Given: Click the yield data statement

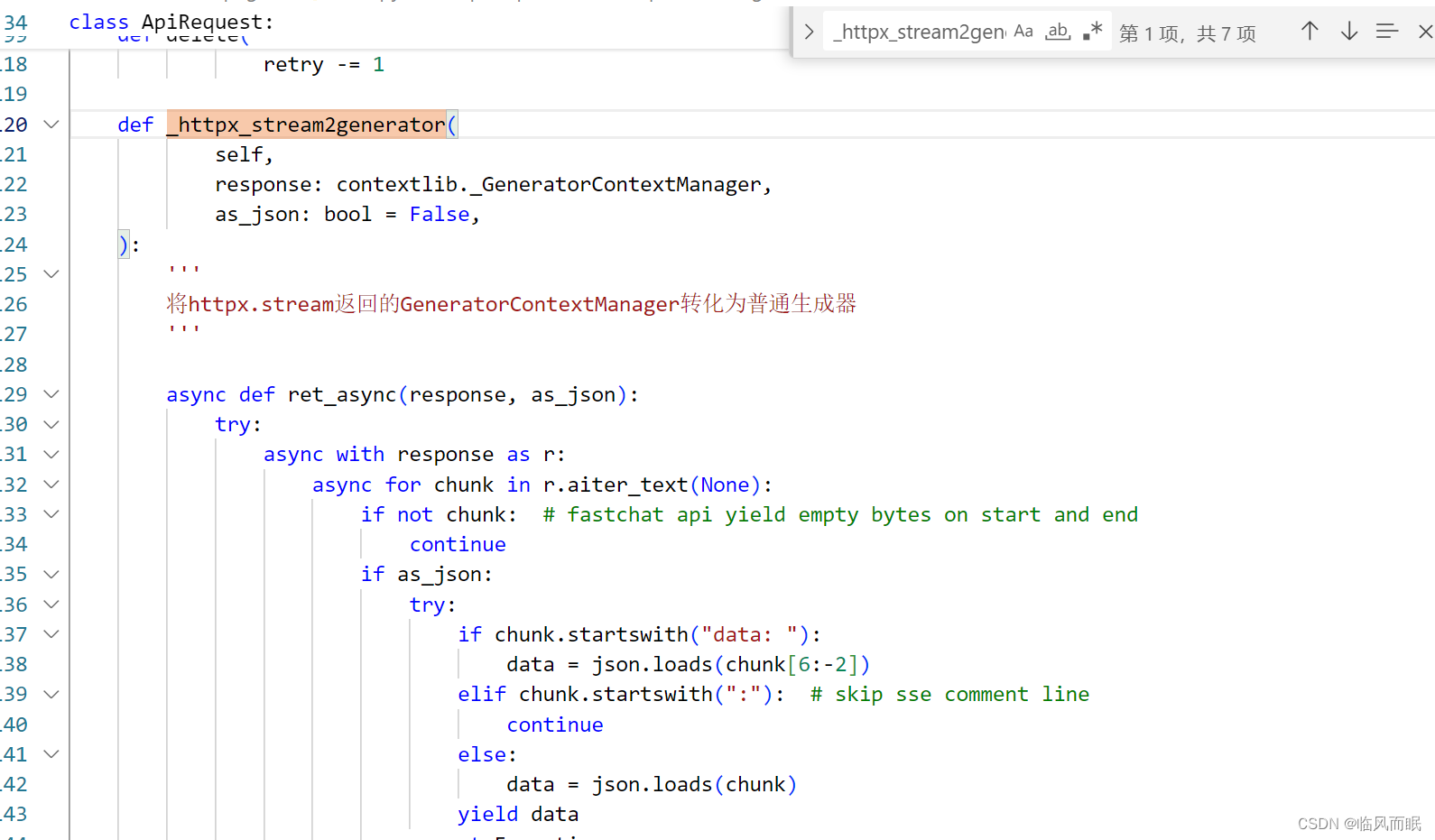Looking at the screenshot, I should click(x=518, y=814).
